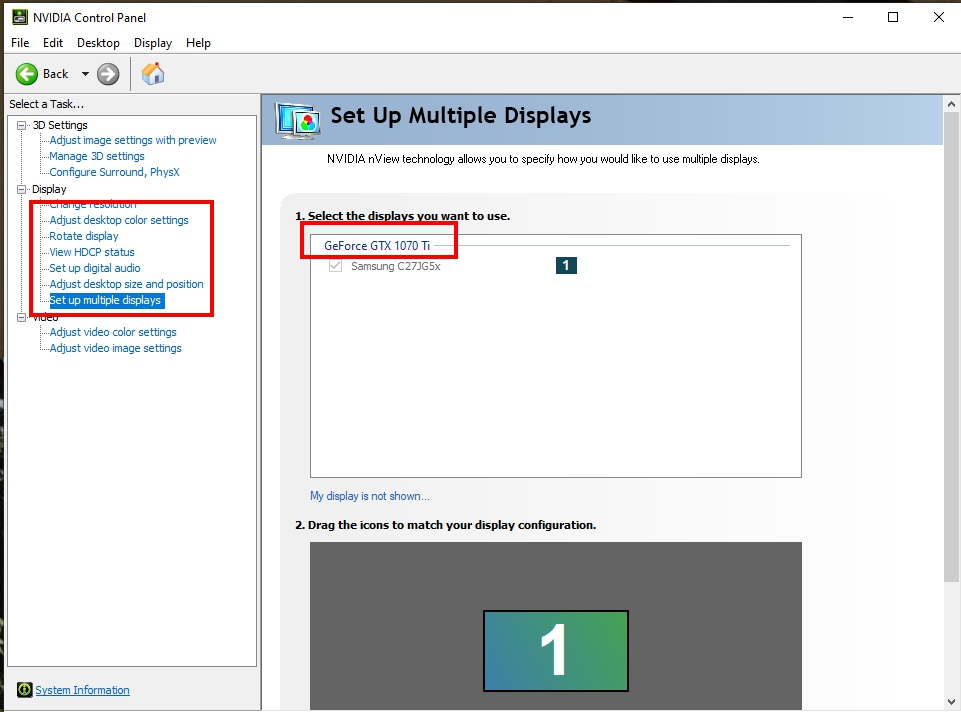Collapse the Display tree node
This screenshot has height=712, width=961.
pyautogui.click(x=21, y=189)
